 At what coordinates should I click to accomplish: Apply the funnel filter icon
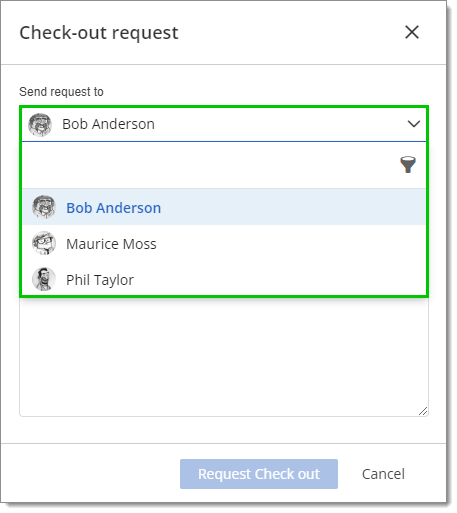[x=408, y=165]
